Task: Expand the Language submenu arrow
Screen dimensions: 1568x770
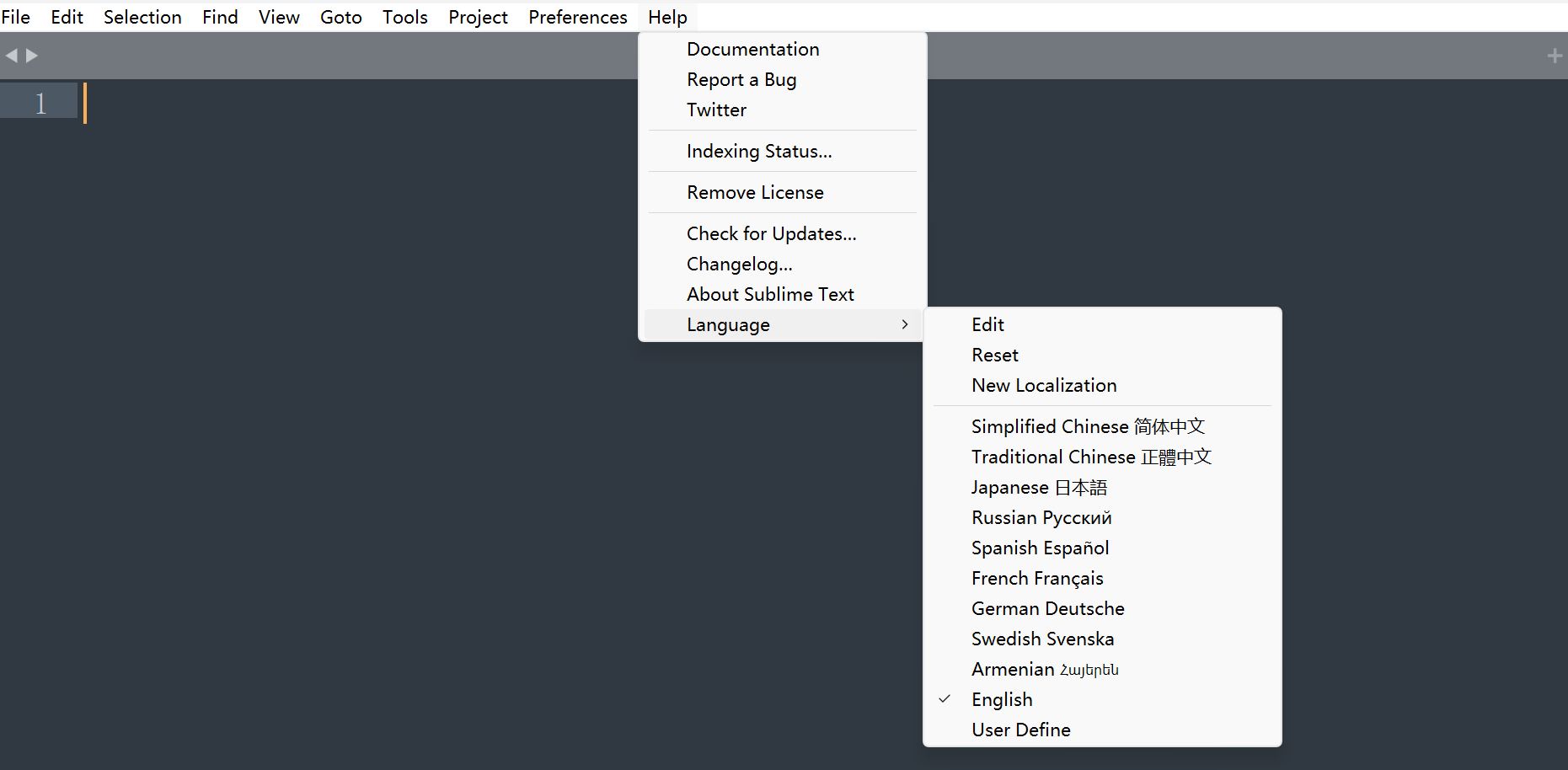Action: tap(905, 324)
